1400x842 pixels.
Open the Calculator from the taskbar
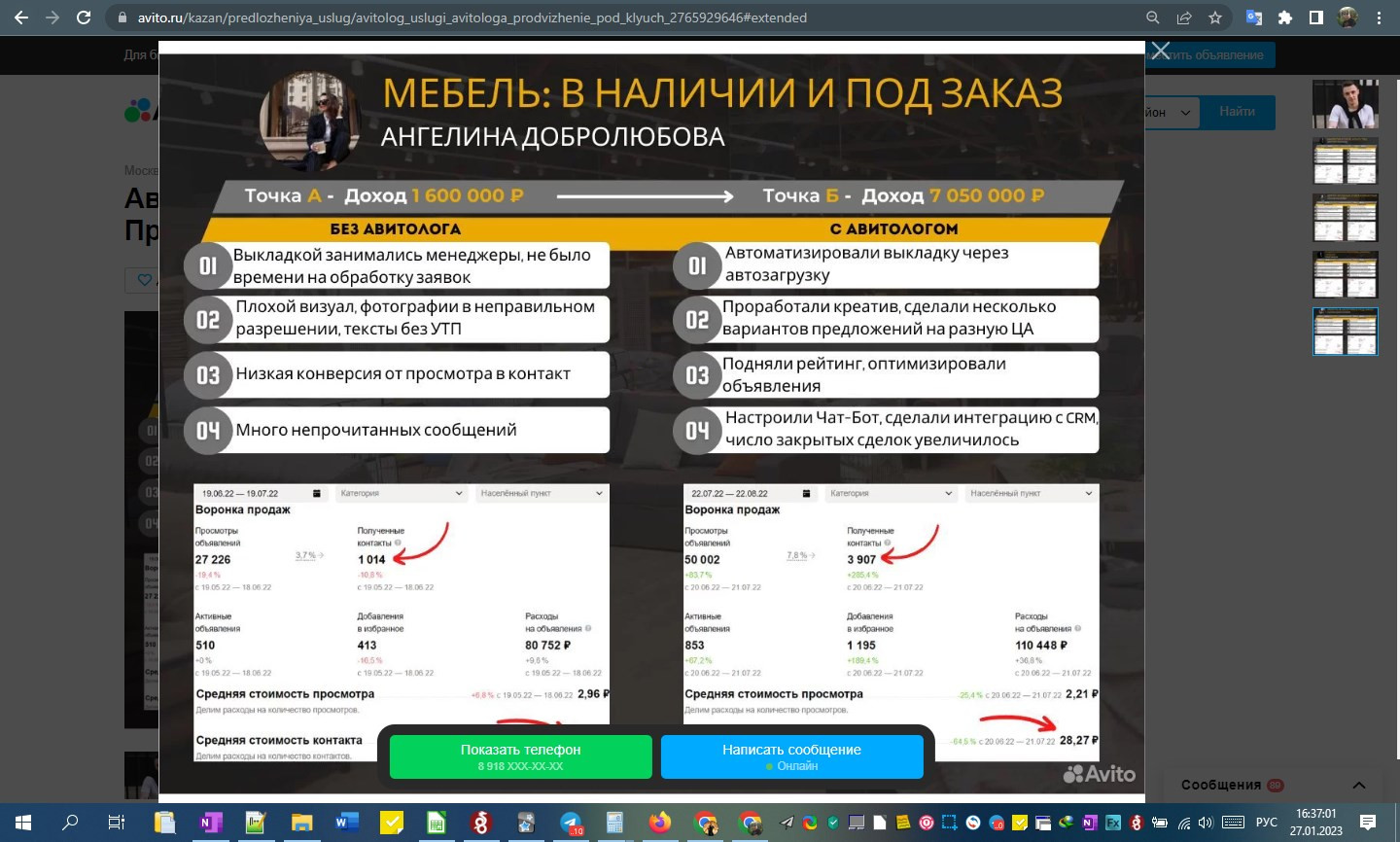coord(614,823)
